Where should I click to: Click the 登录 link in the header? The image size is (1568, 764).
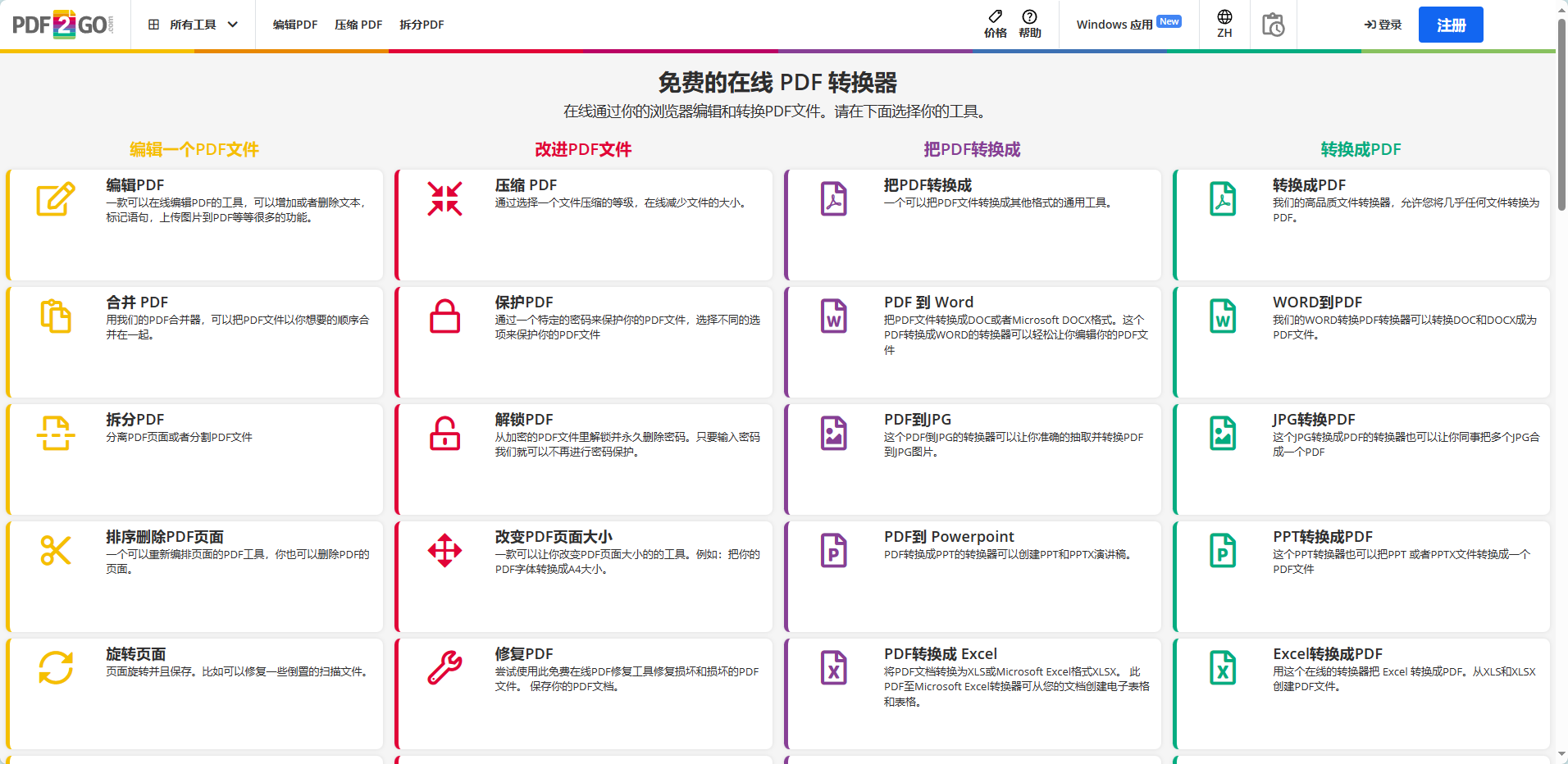1383,24
